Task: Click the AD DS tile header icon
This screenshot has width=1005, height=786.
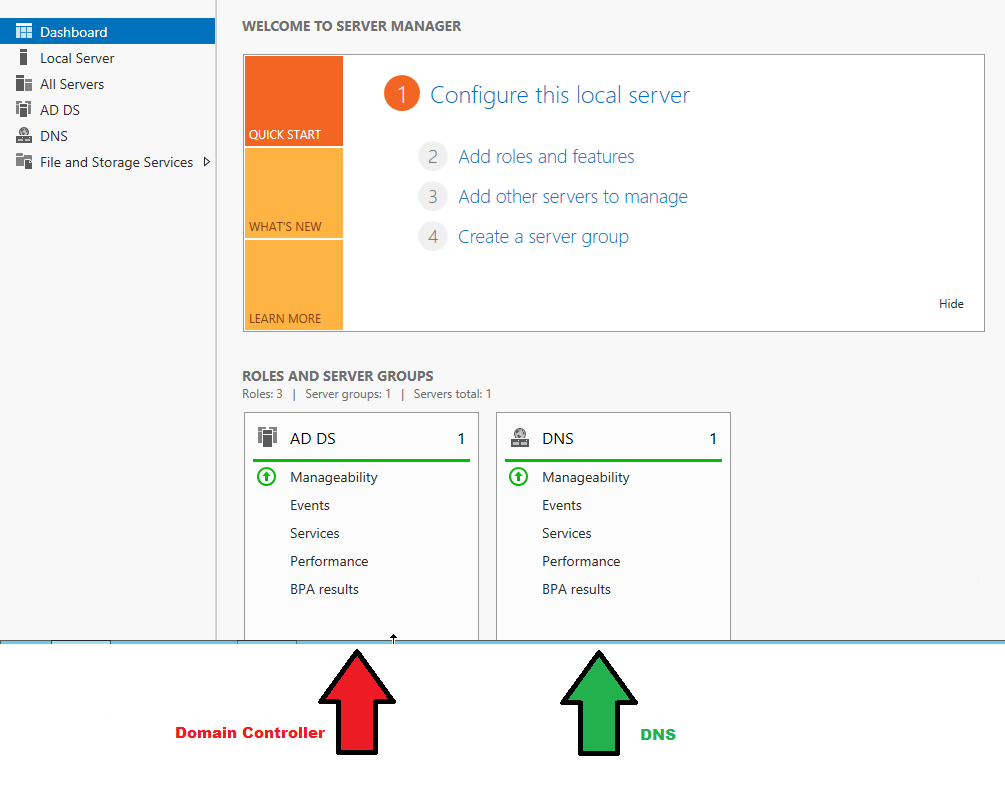Action: point(267,437)
